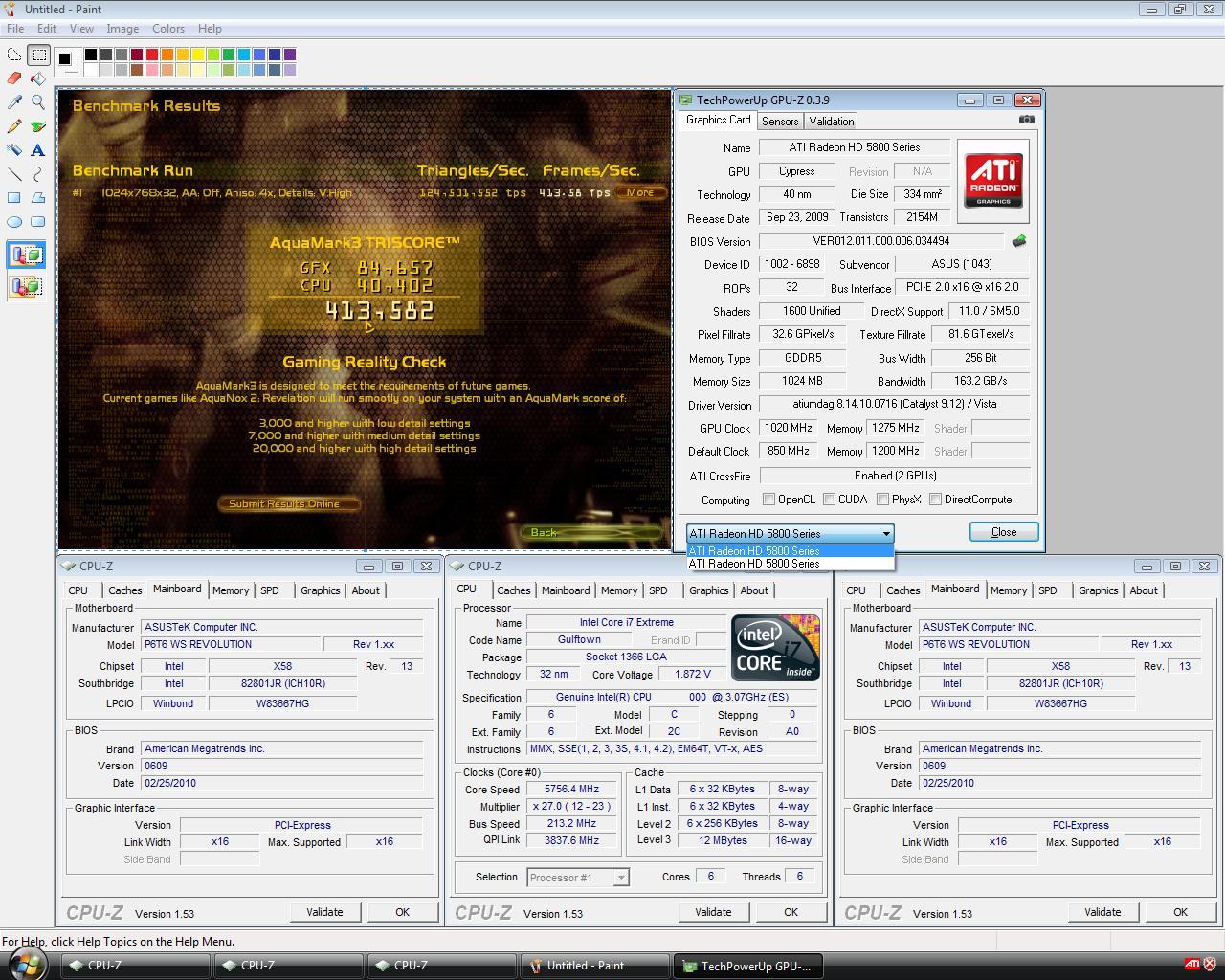Tick the DirectCompute checkbox

[x=935, y=500]
